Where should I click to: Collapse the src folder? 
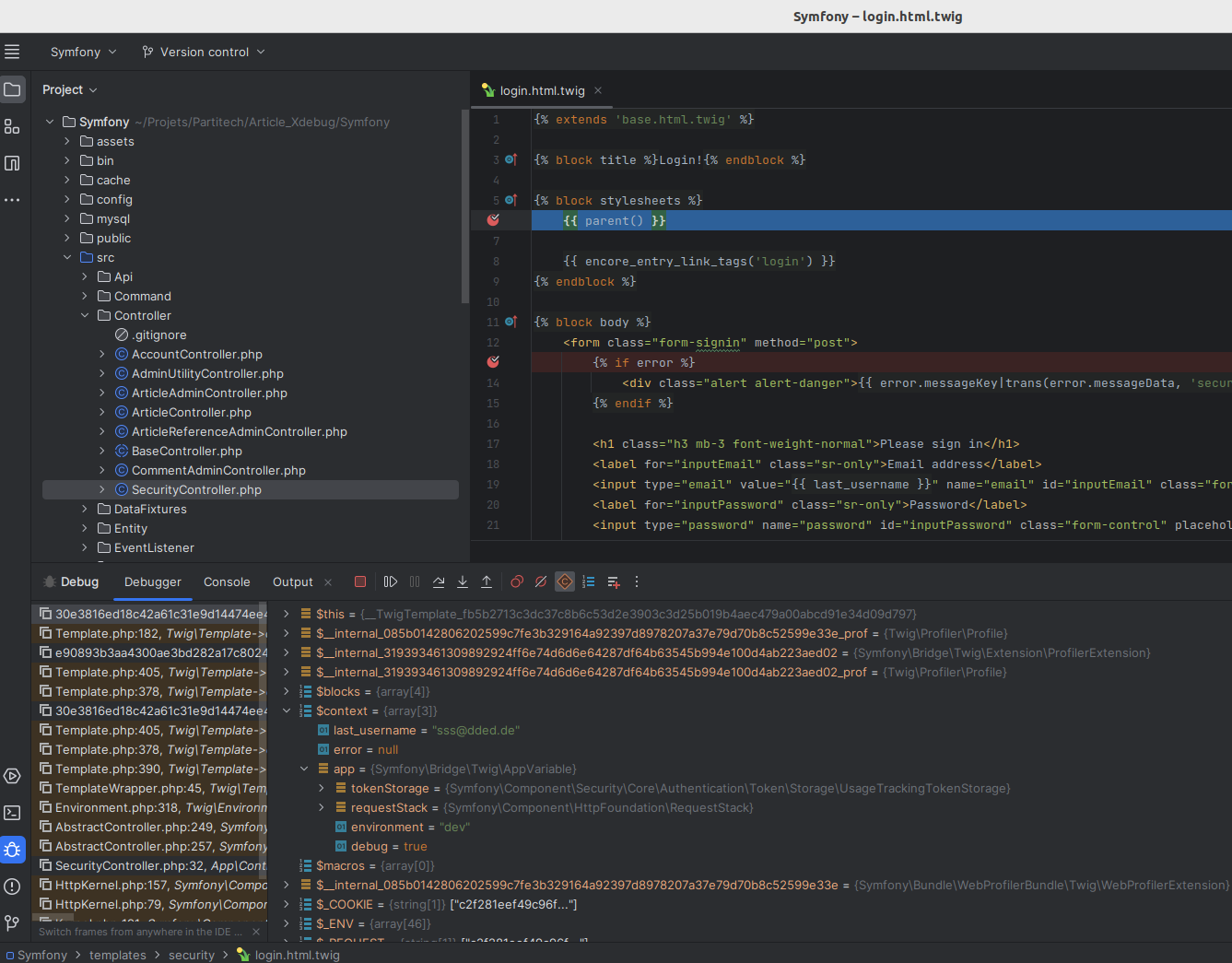coord(67,257)
